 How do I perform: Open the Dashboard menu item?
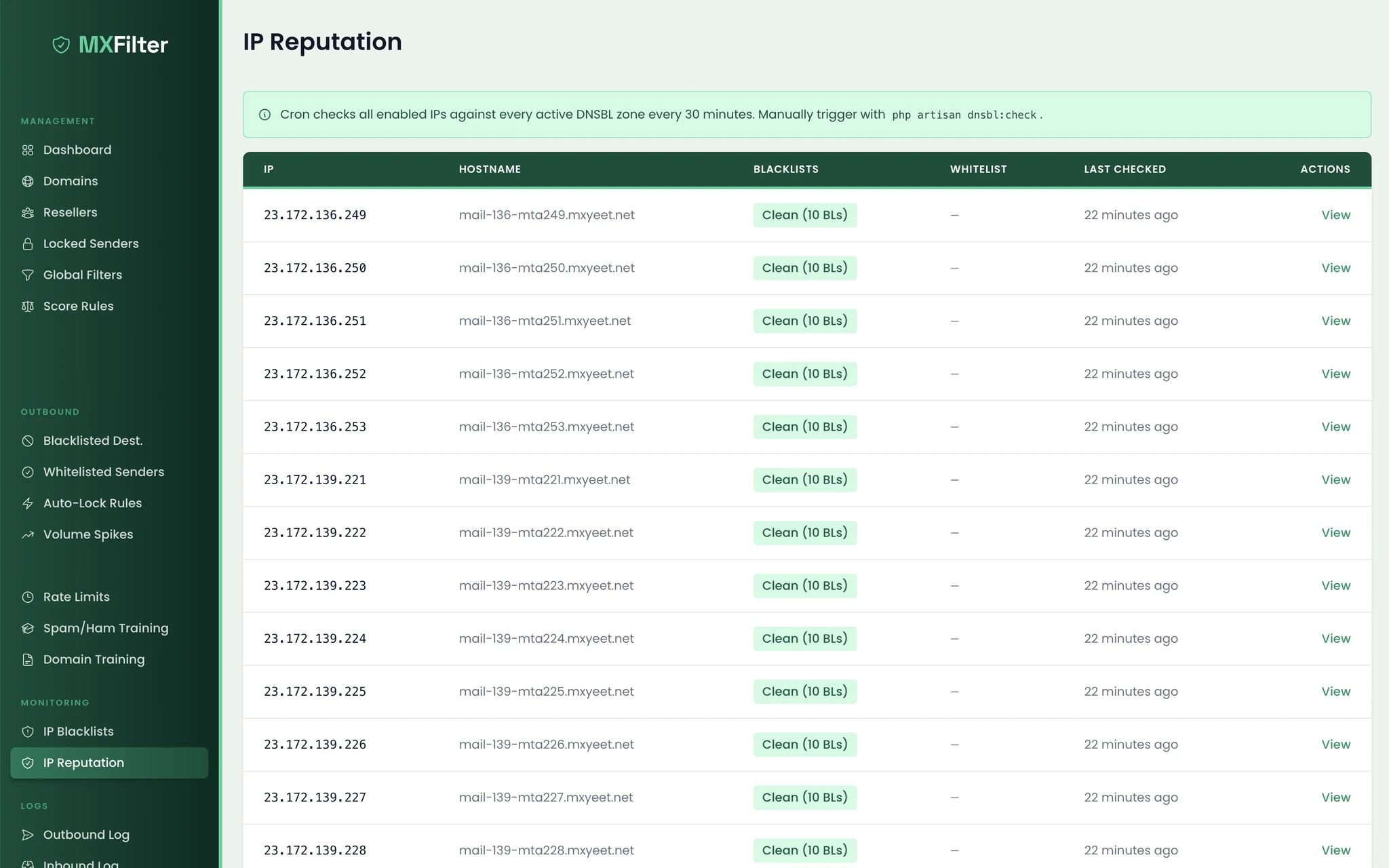[109, 150]
